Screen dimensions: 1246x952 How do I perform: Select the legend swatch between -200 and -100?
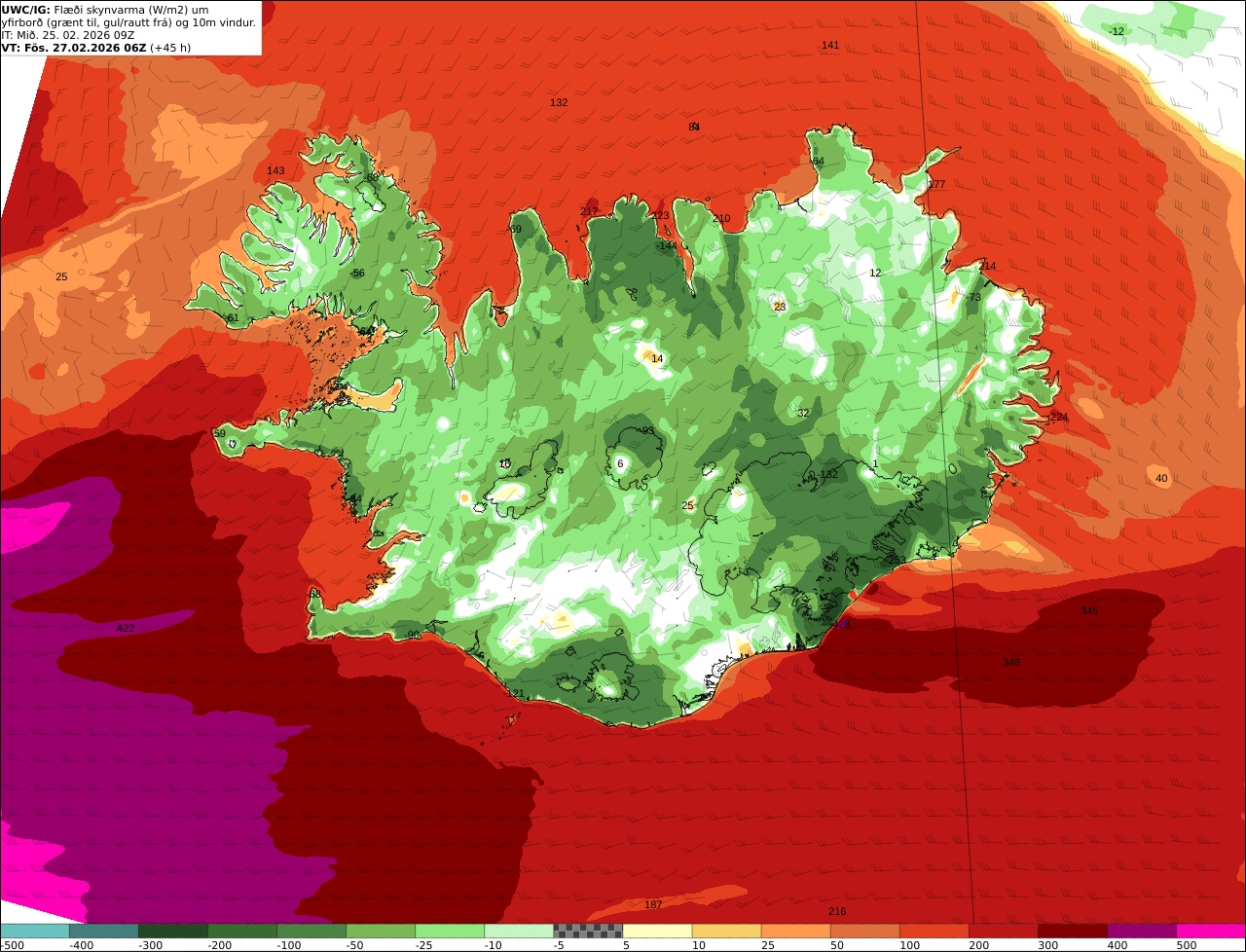point(242,931)
